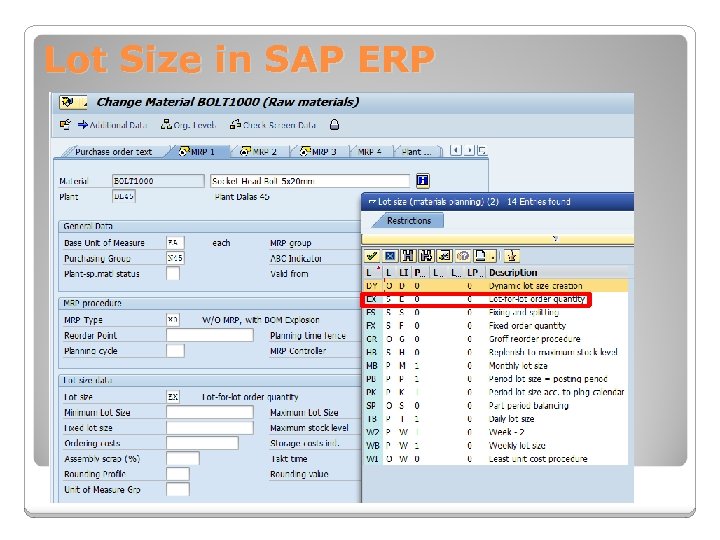Viewport: 720px width, 540px height.
Task: Select the HB Replenish to maximum stock level row
Action: tap(495, 352)
